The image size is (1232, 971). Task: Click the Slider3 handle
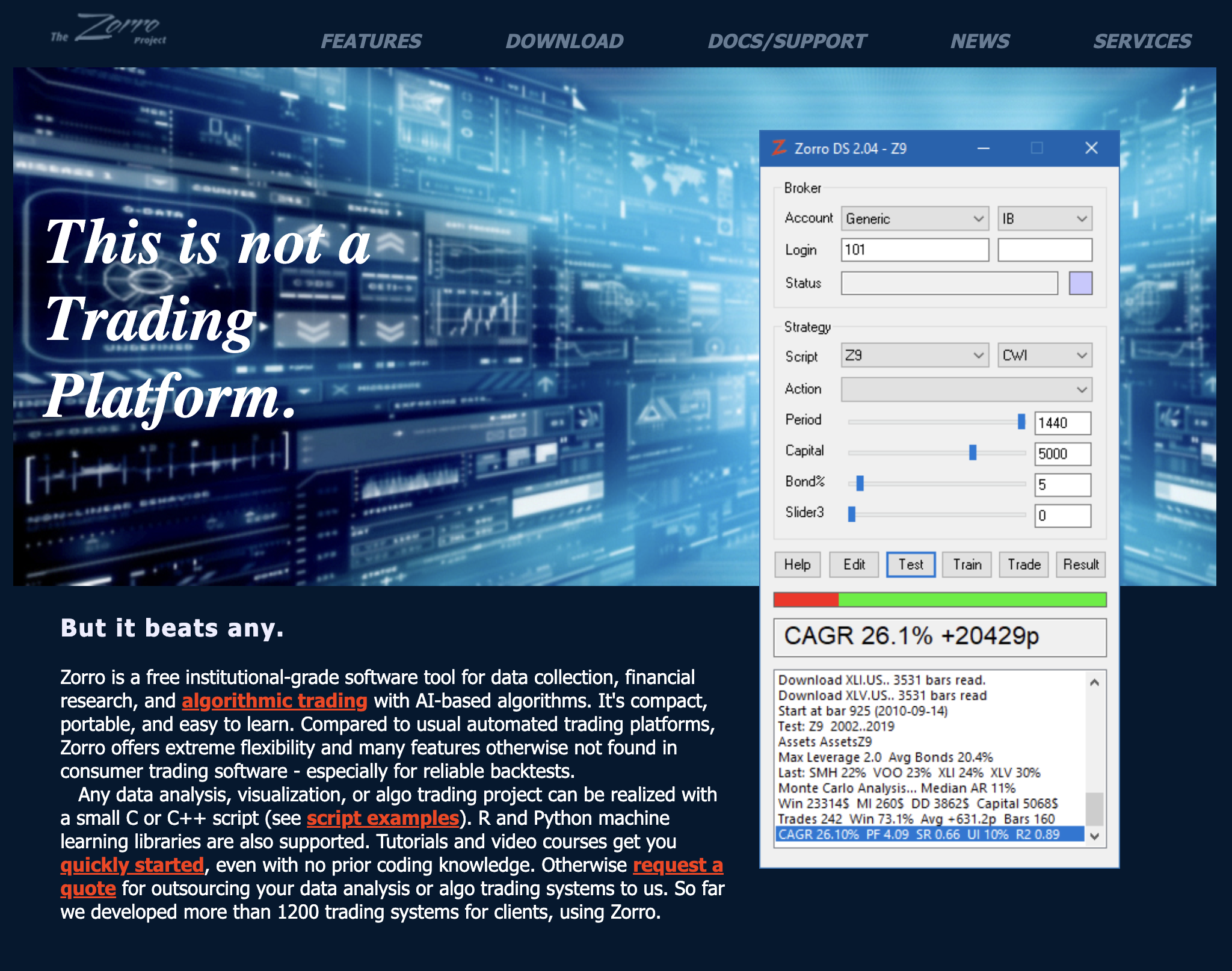coord(851,514)
